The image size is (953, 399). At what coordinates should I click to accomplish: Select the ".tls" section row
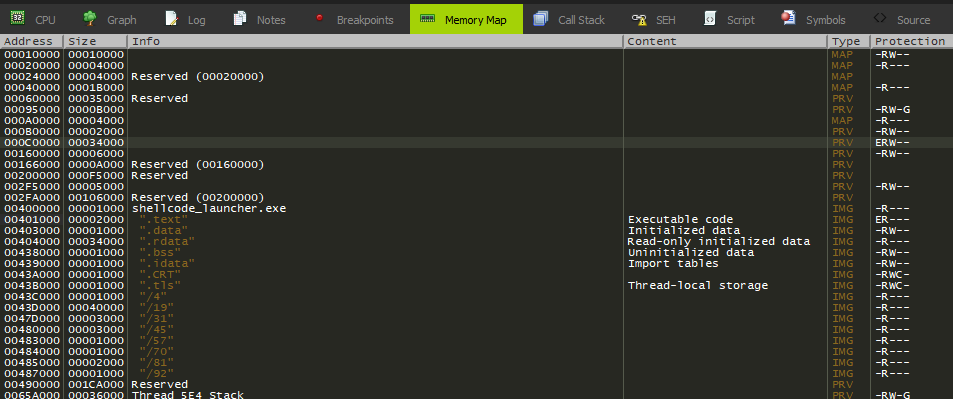pos(476,285)
